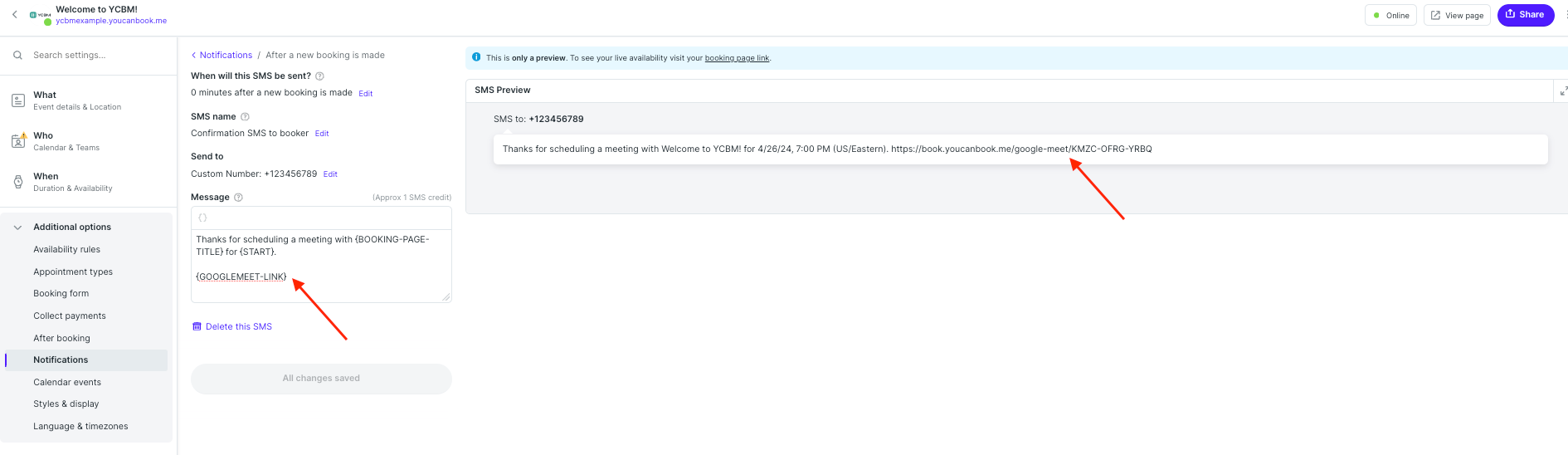Select Notifications in sidebar
This screenshot has height=455, width=1568.
tap(86, 360)
